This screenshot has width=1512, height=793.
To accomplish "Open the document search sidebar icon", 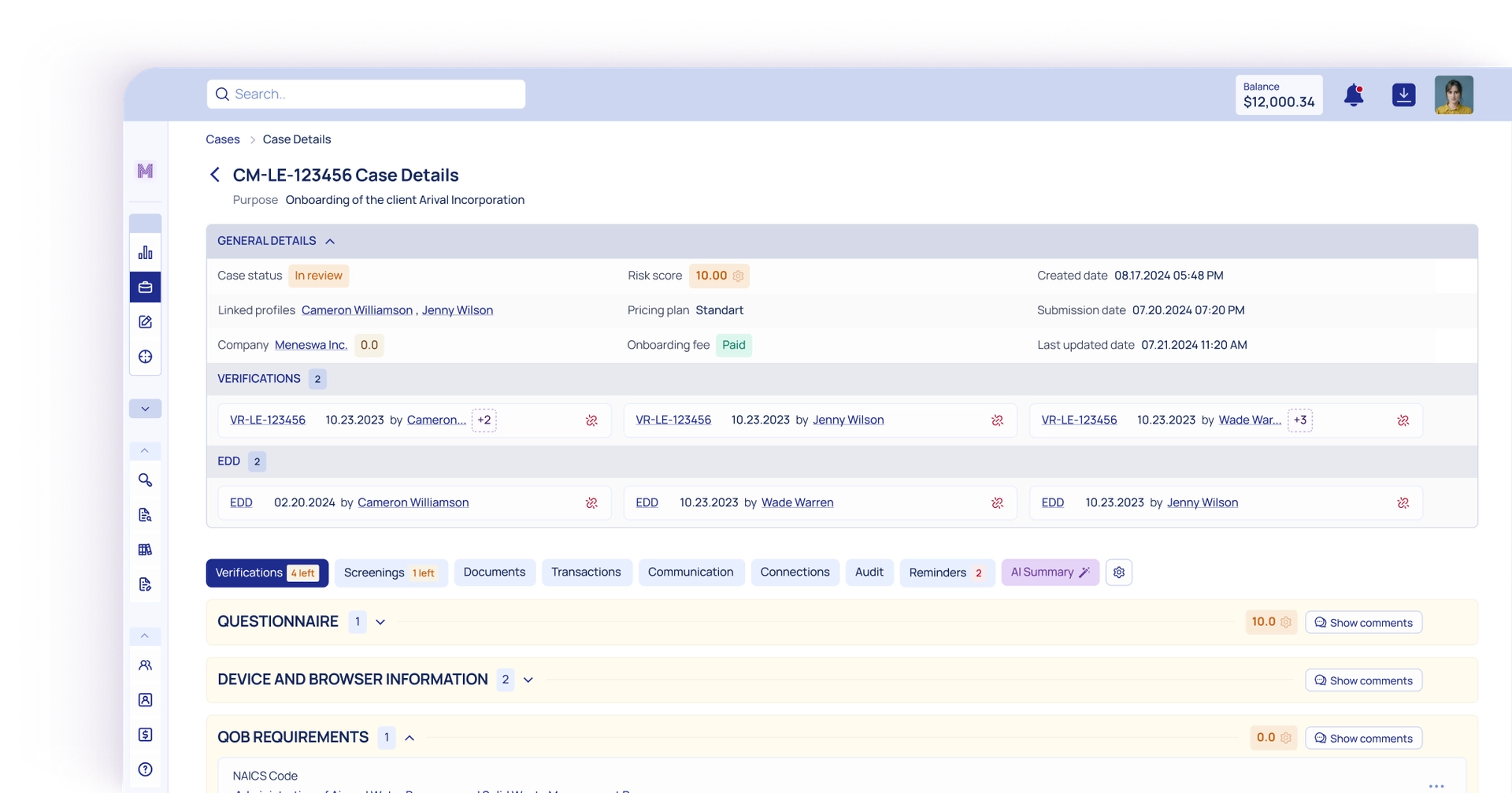I will [145, 515].
